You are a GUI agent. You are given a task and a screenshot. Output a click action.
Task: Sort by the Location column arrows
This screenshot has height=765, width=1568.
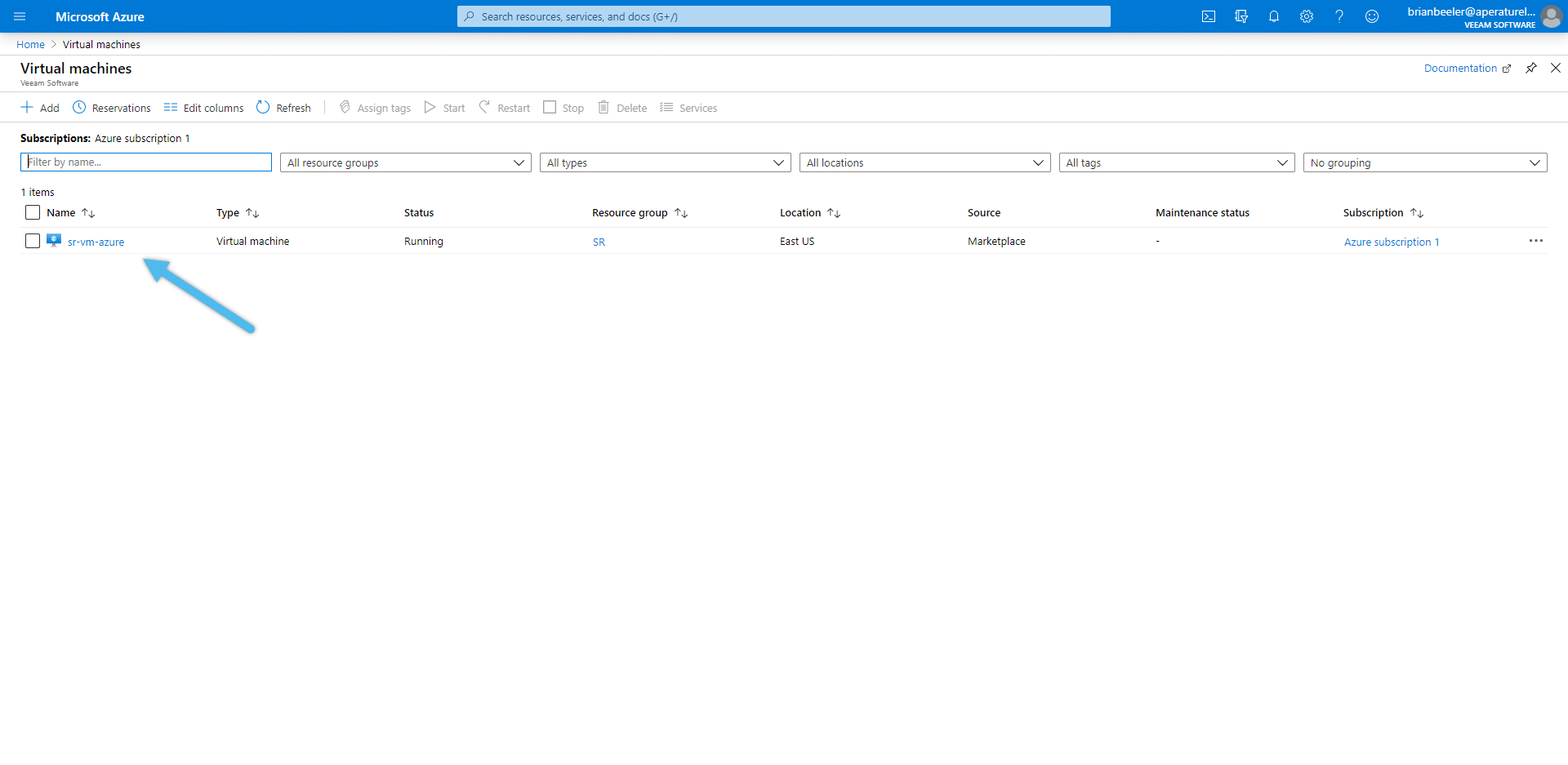coord(834,213)
